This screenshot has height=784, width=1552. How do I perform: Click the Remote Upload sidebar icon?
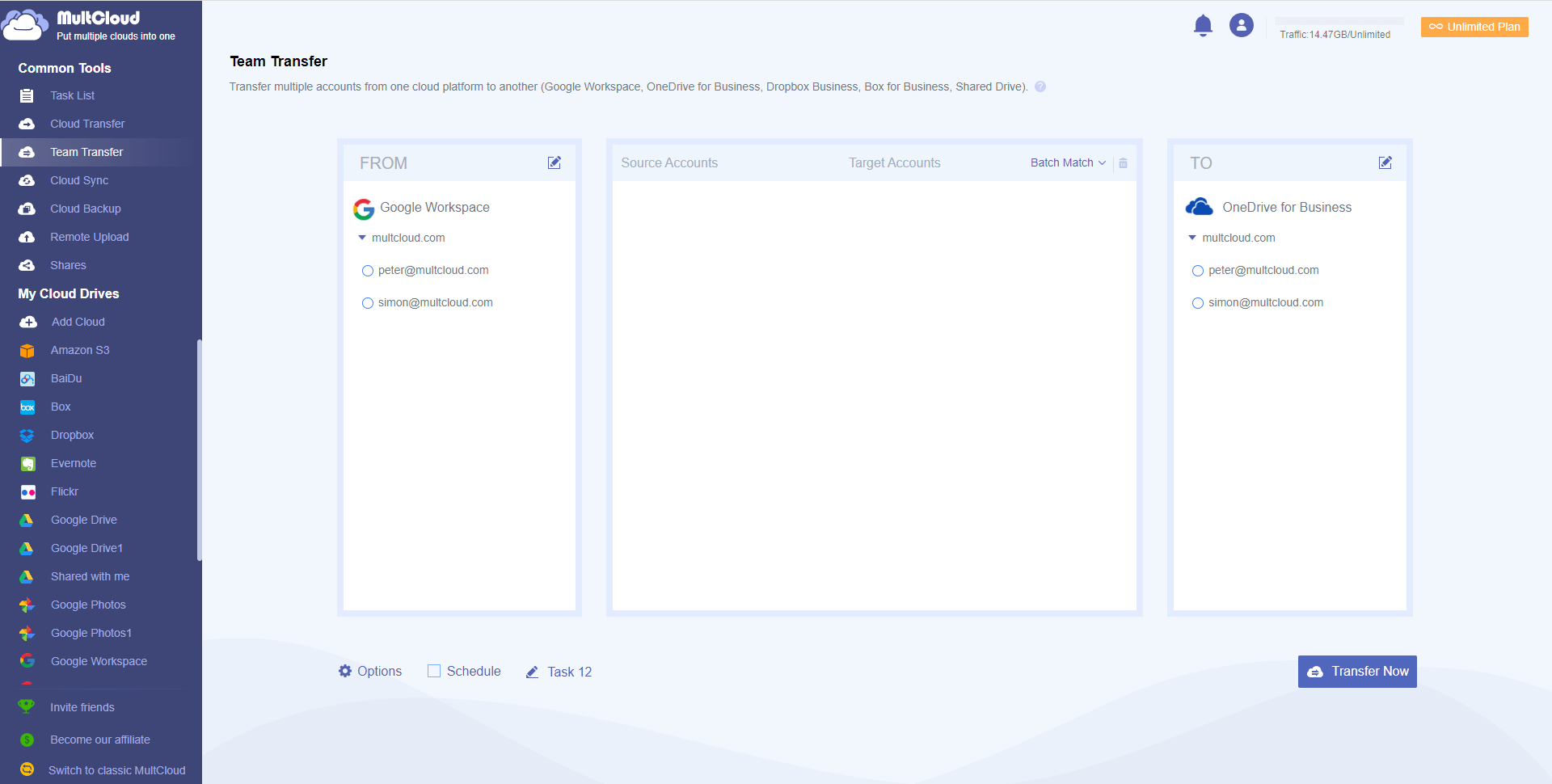[27, 237]
